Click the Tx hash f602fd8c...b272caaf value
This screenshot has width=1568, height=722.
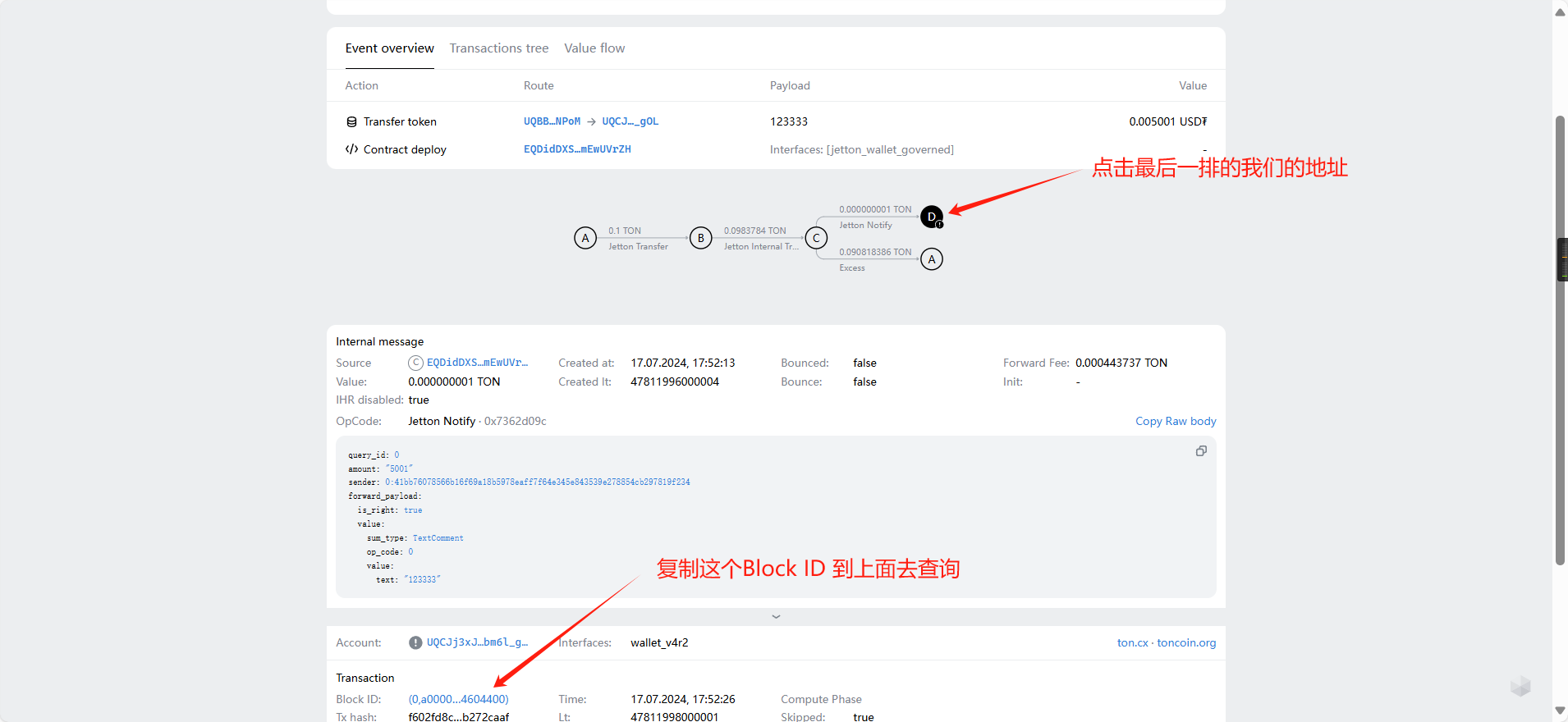(x=458, y=717)
